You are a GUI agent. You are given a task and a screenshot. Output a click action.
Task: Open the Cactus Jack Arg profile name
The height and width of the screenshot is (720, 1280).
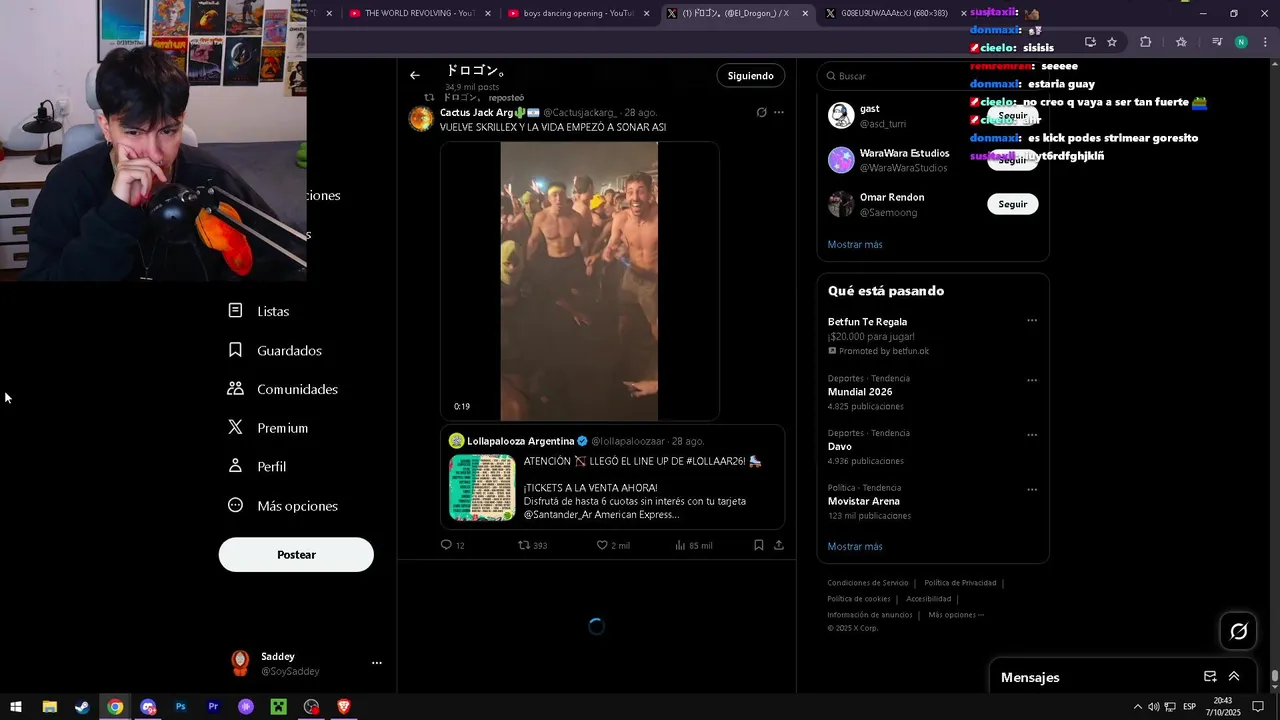[476, 112]
